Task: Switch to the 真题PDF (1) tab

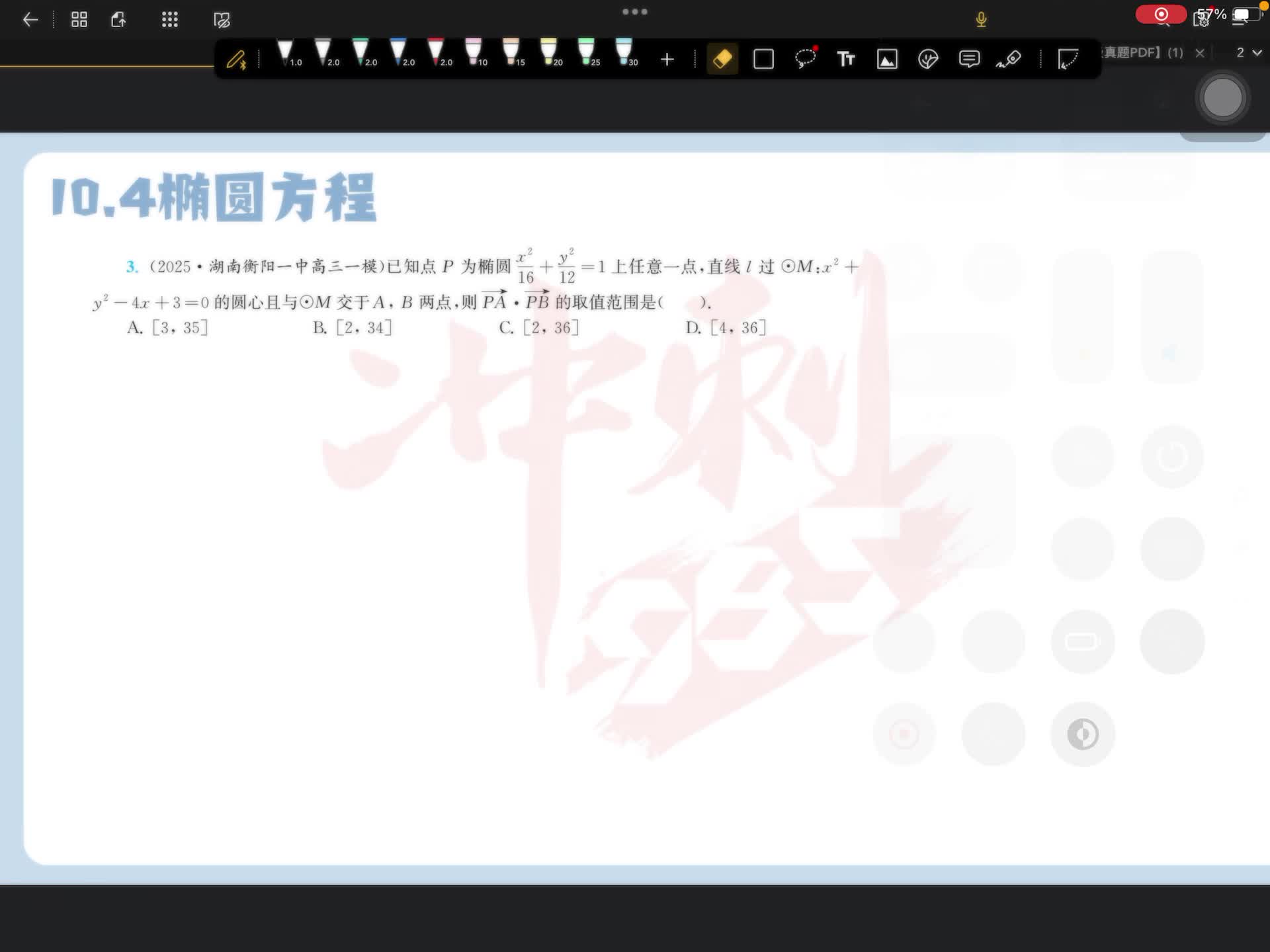Action: [x=1143, y=52]
